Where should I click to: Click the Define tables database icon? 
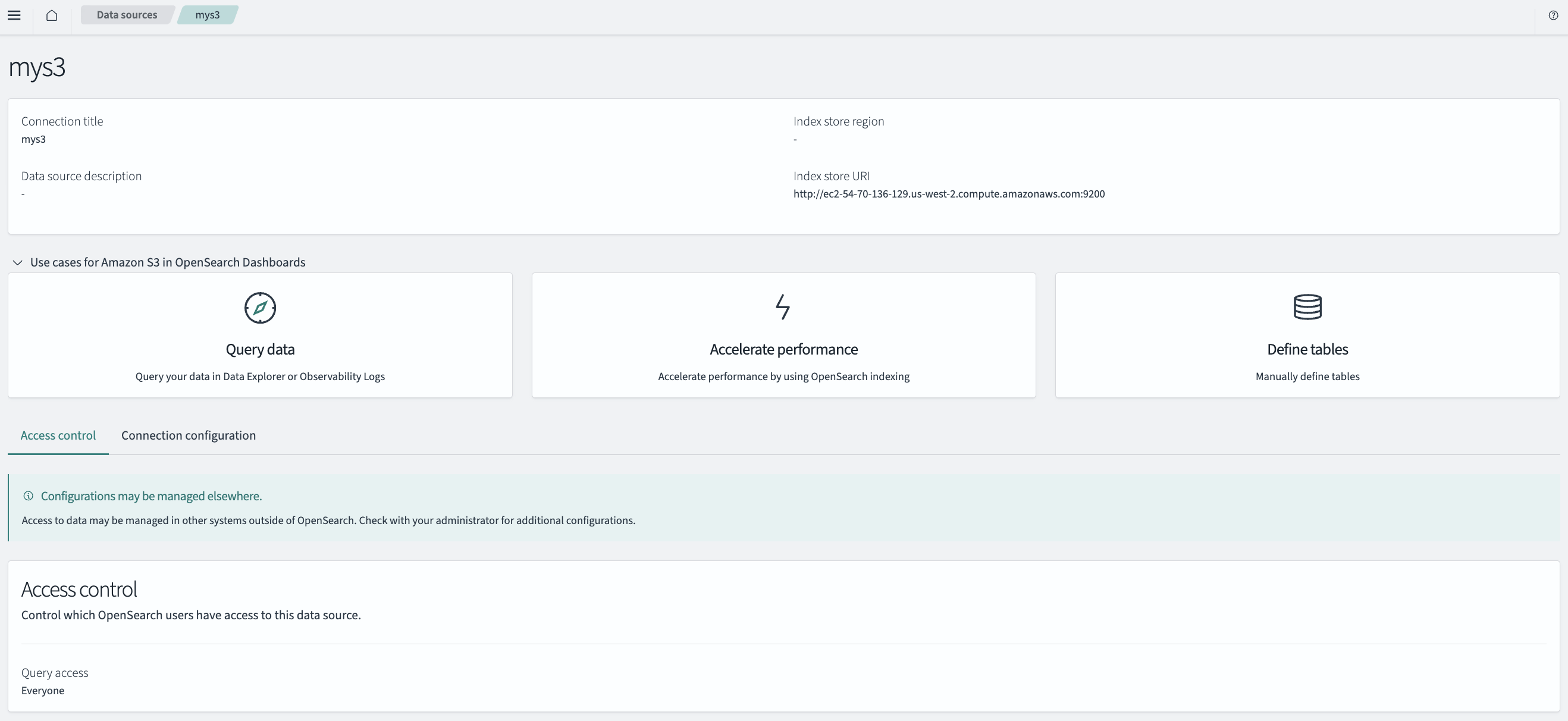pos(1307,307)
